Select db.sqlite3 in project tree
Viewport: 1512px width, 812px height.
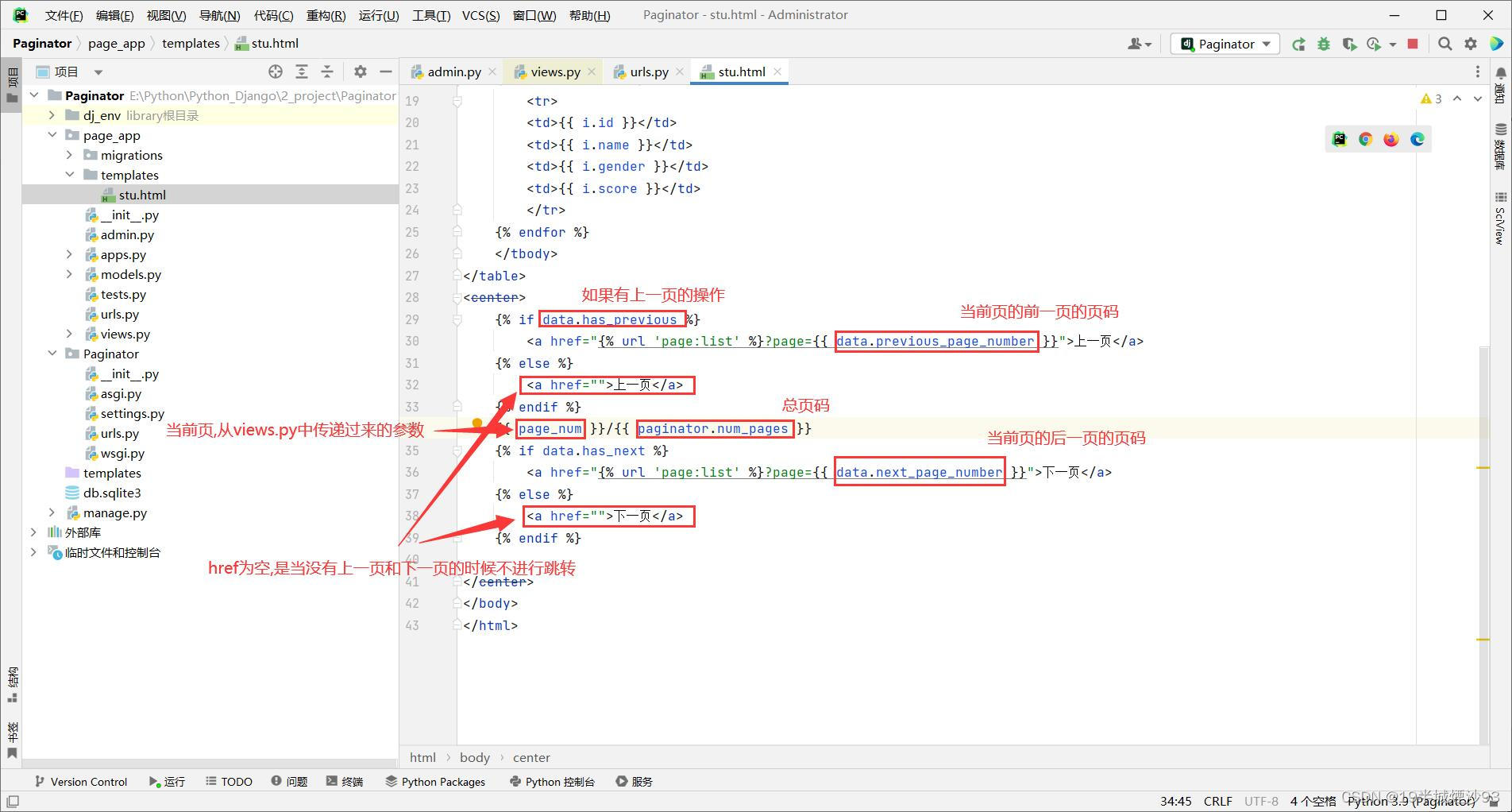pos(111,493)
